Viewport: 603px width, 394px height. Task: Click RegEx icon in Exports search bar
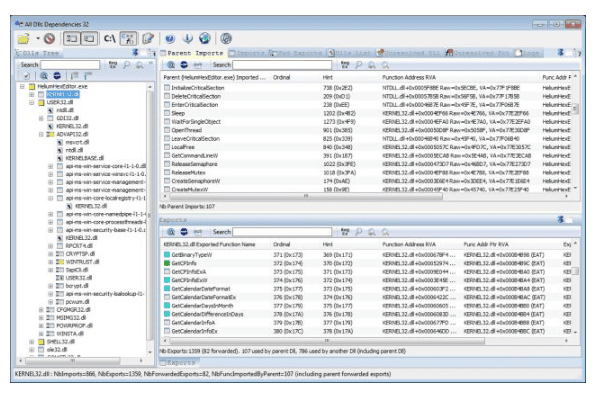[x=345, y=232]
